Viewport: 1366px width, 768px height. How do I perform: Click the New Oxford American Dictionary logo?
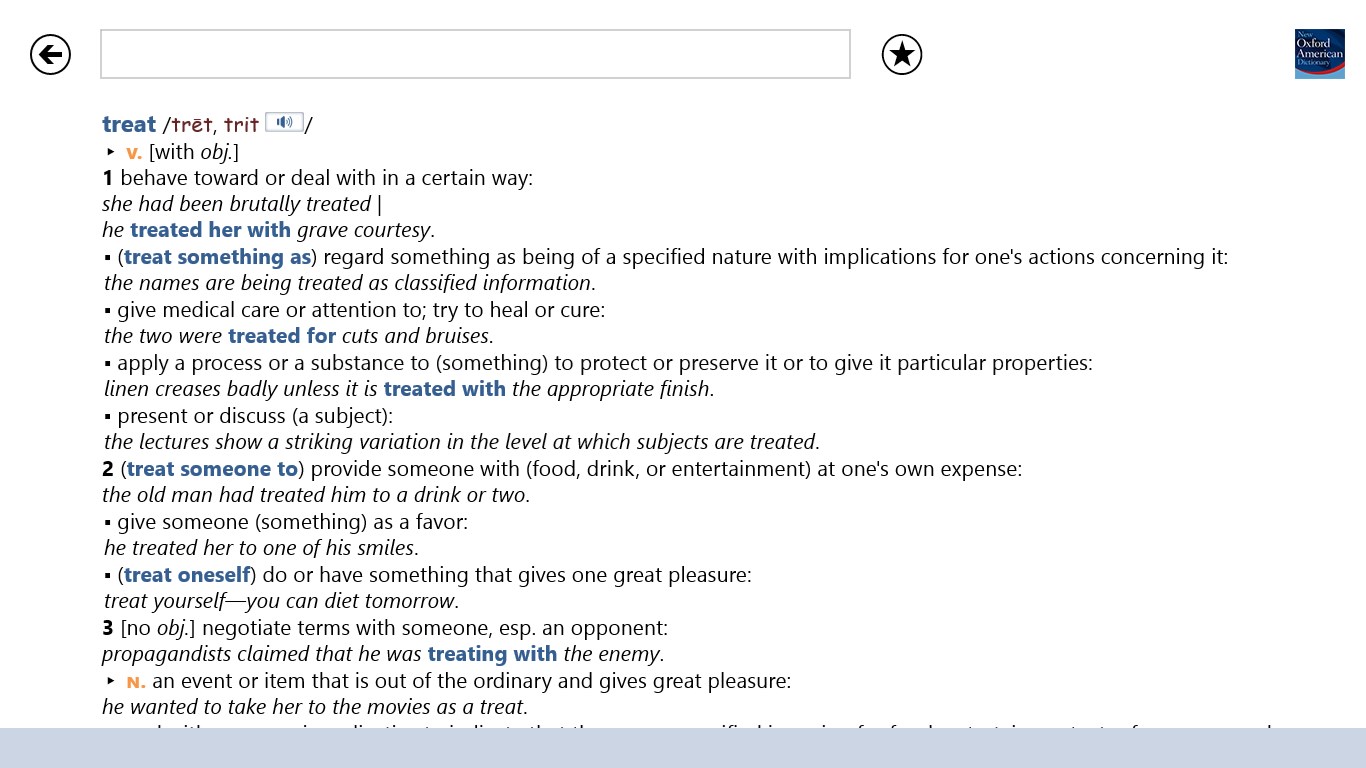[x=1319, y=54]
